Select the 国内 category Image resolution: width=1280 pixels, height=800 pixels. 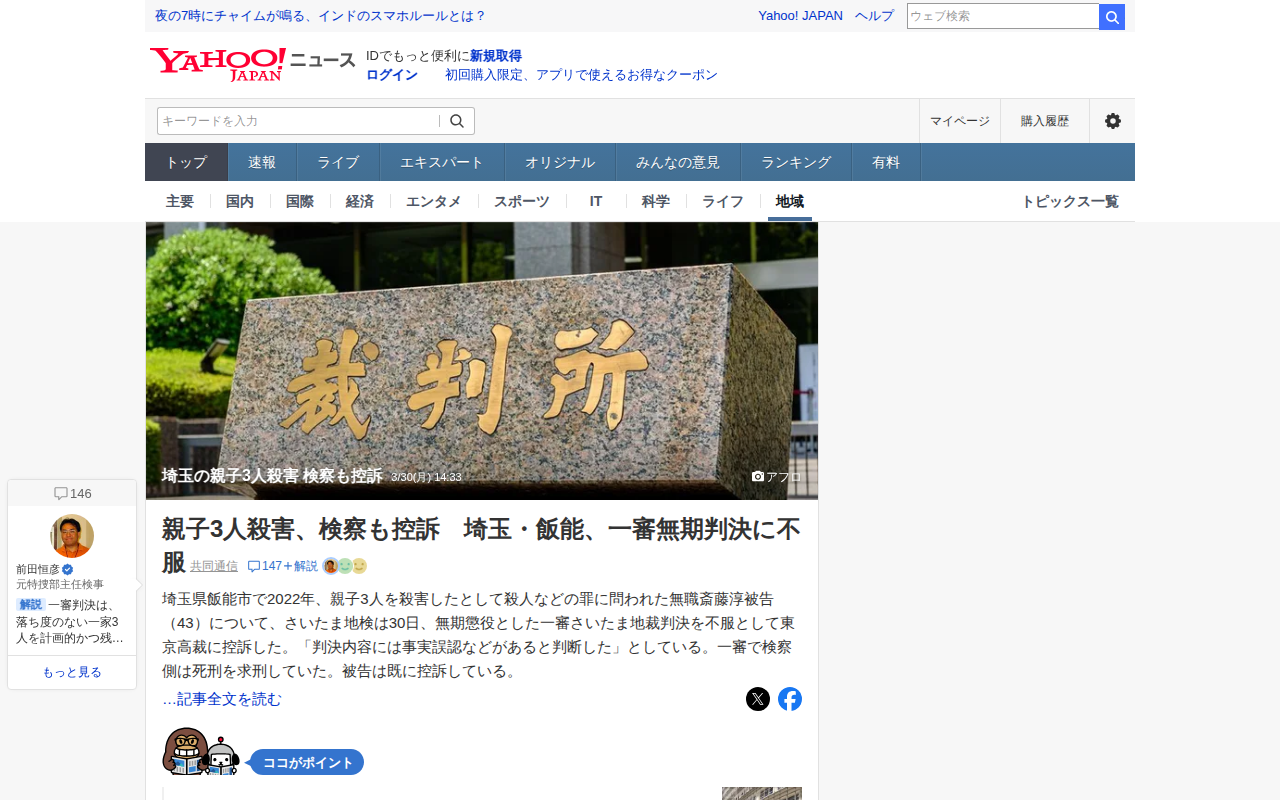point(240,201)
